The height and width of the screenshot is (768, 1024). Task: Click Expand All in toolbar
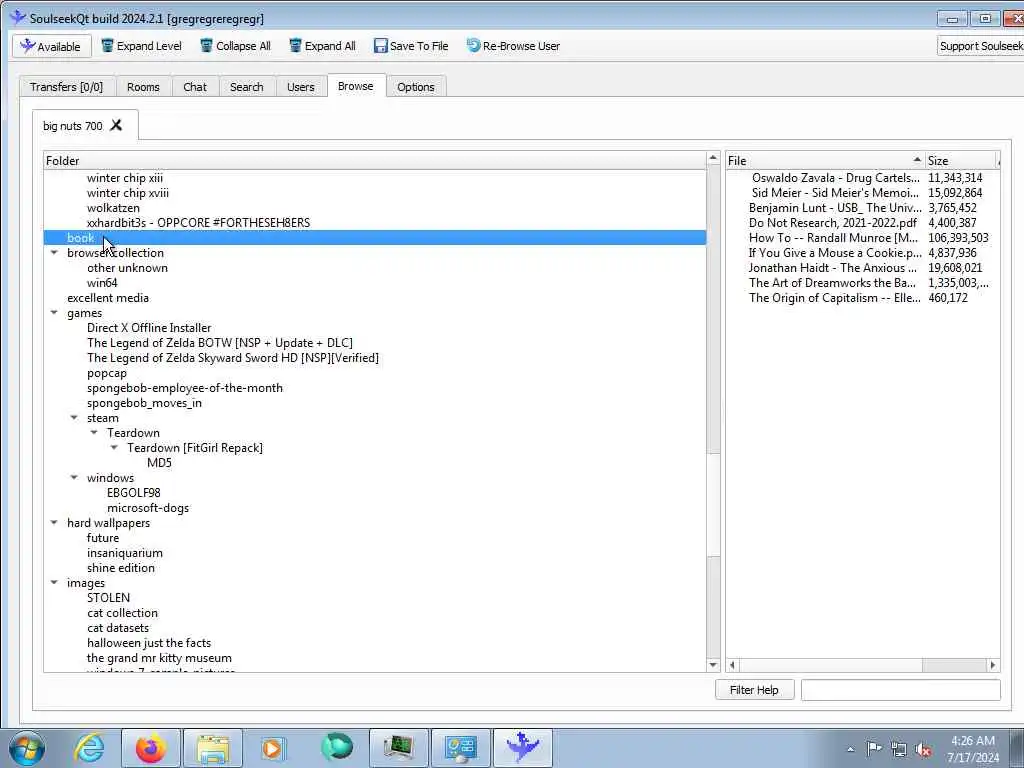[x=323, y=46]
